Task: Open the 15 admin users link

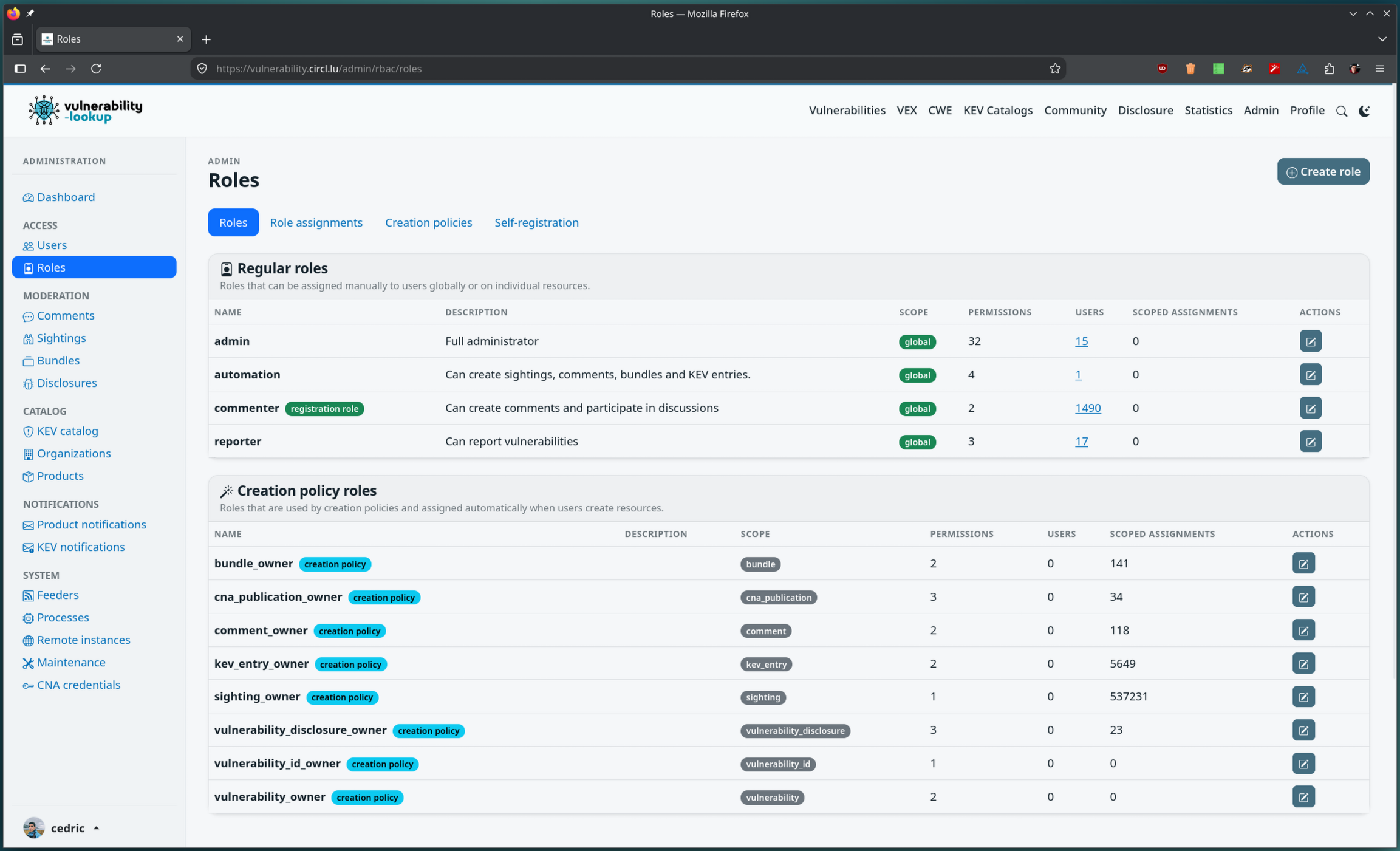Action: [1081, 341]
